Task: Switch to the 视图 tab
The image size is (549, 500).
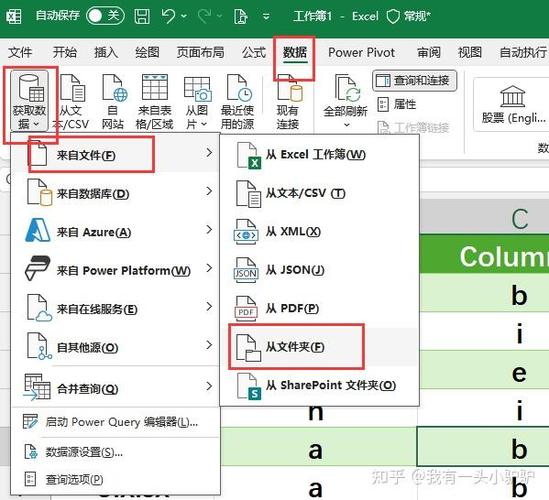Action: click(x=470, y=53)
